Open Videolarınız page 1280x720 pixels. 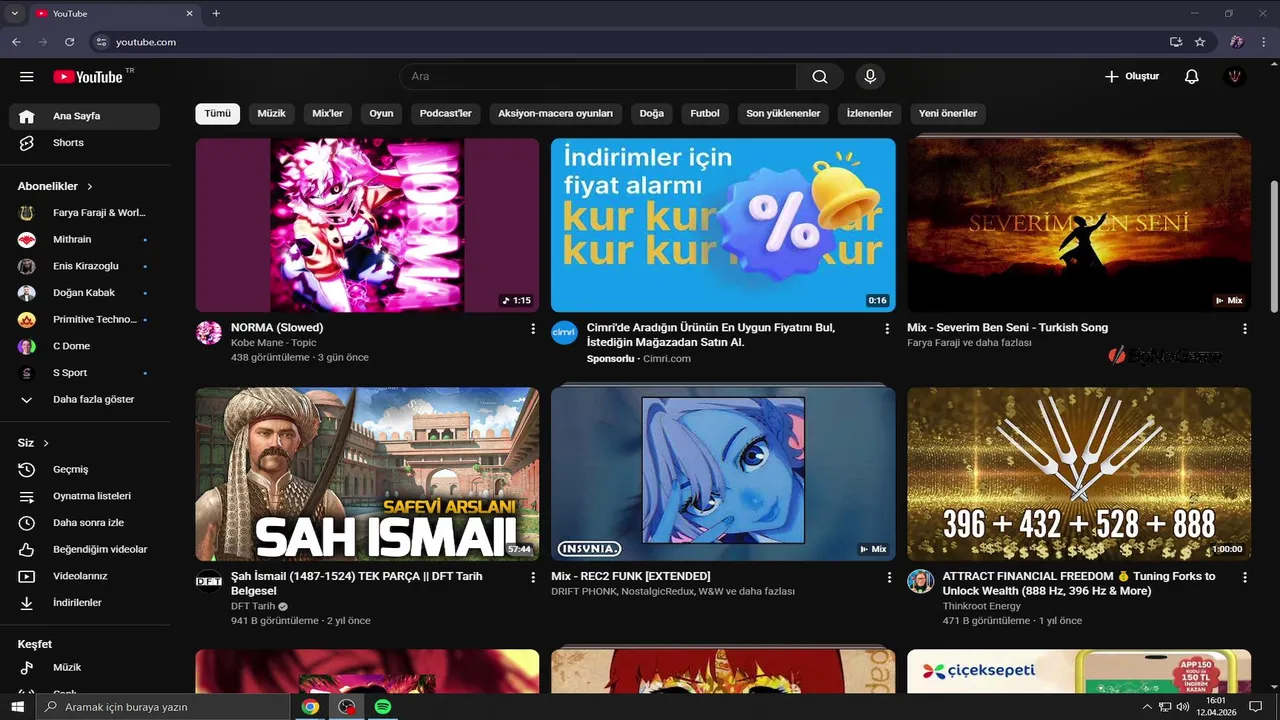pos(84,576)
